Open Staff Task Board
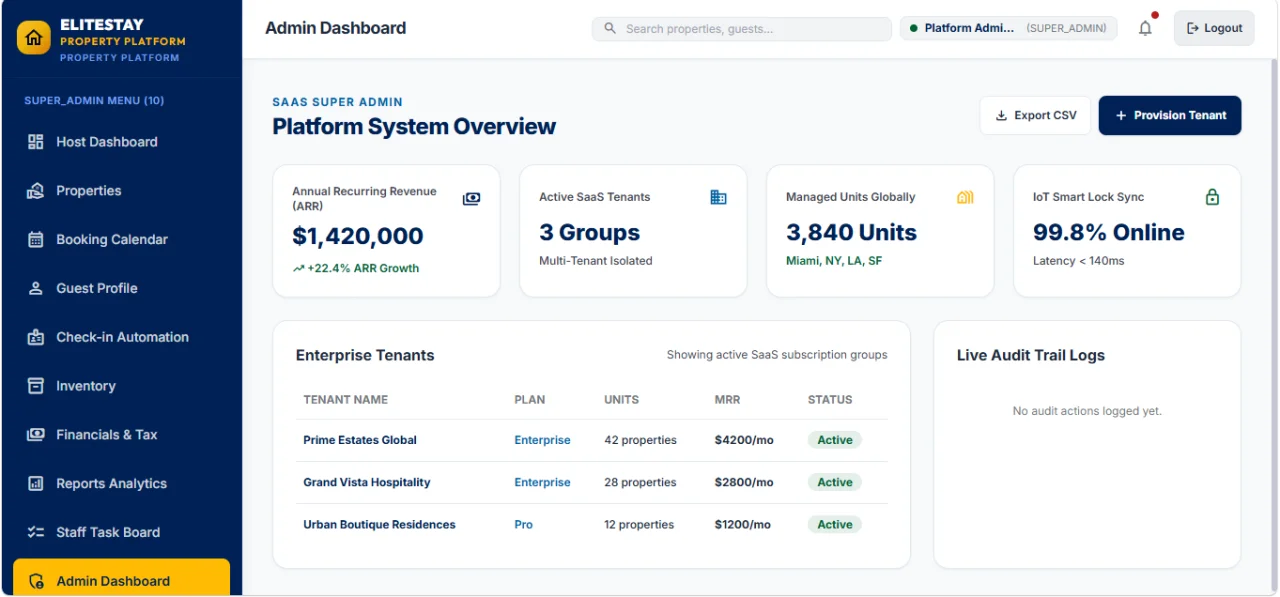Image resolution: width=1280 pixels, height=597 pixels. pyautogui.click(x=121, y=532)
